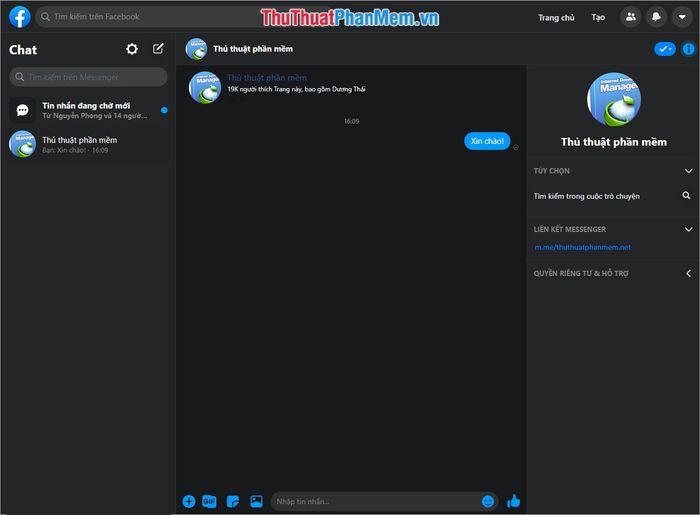Screen dimensions: 700x515
Task: Attach a photo using image icon
Action: click(x=256, y=501)
